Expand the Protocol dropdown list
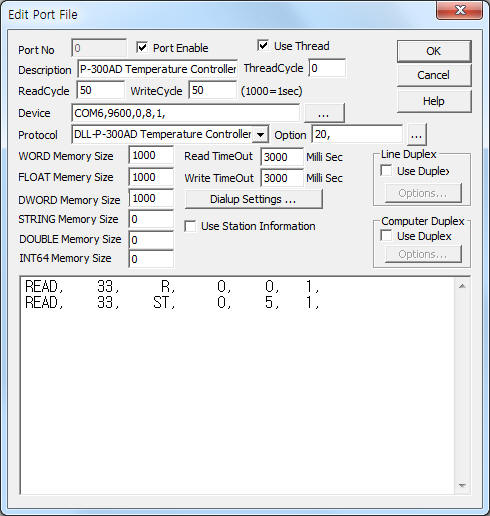490x516 pixels. pyautogui.click(x=260, y=135)
